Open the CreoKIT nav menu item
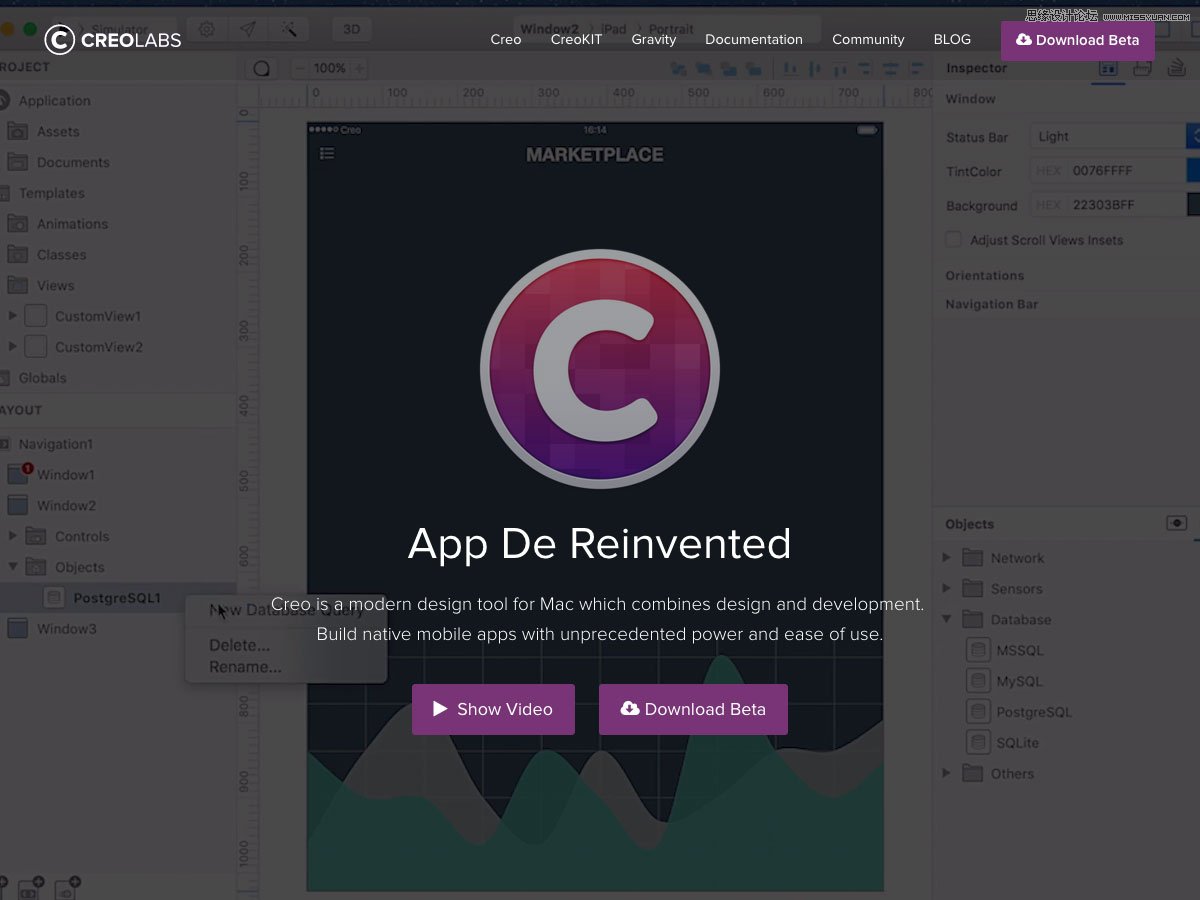 point(577,40)
